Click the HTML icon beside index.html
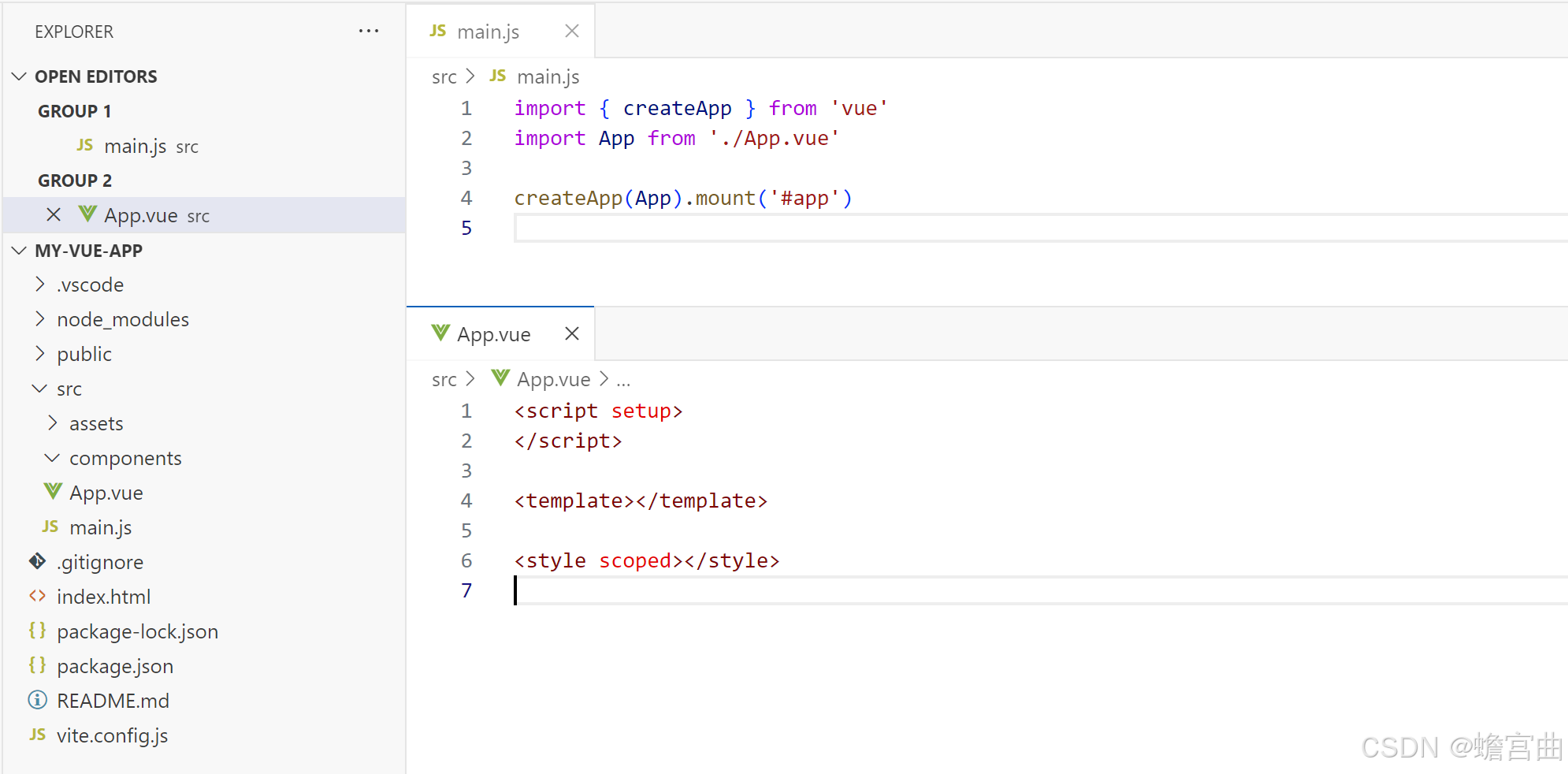 pyautogui.click(x=38, y=596)
